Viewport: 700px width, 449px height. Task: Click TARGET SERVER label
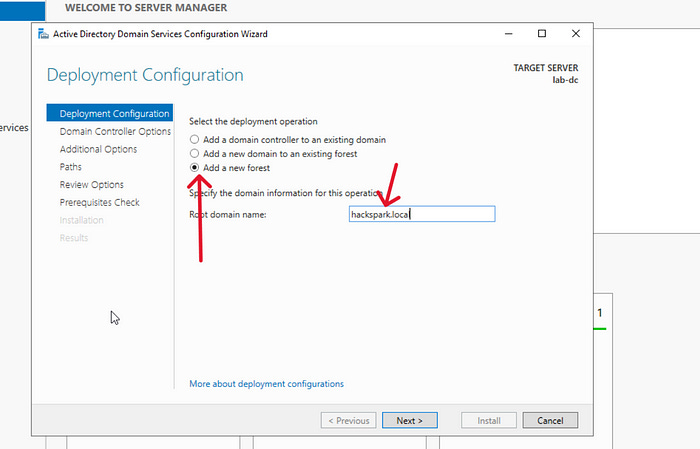coord(546,68)
